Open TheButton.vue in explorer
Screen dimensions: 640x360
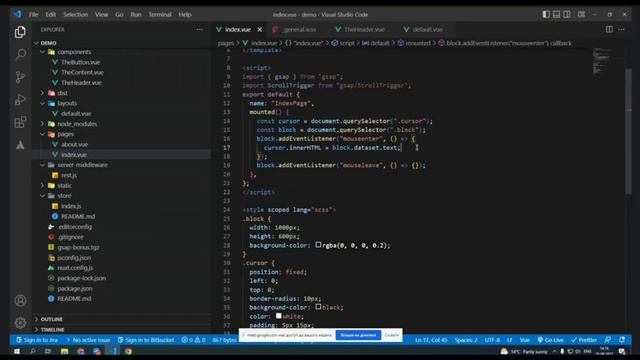tap(80, 62)
